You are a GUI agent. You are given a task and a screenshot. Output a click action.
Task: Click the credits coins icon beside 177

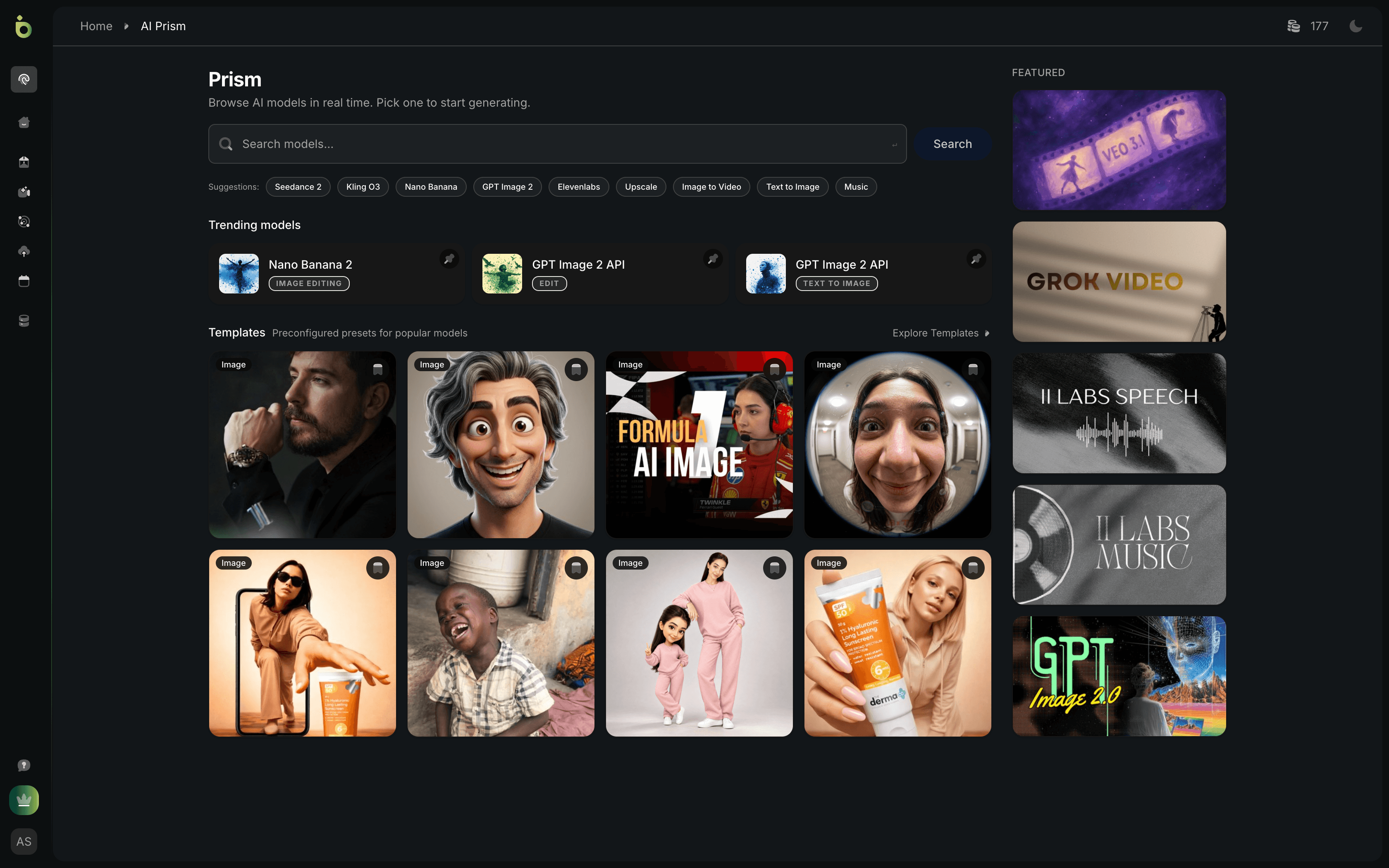(x=1293, y=26)
